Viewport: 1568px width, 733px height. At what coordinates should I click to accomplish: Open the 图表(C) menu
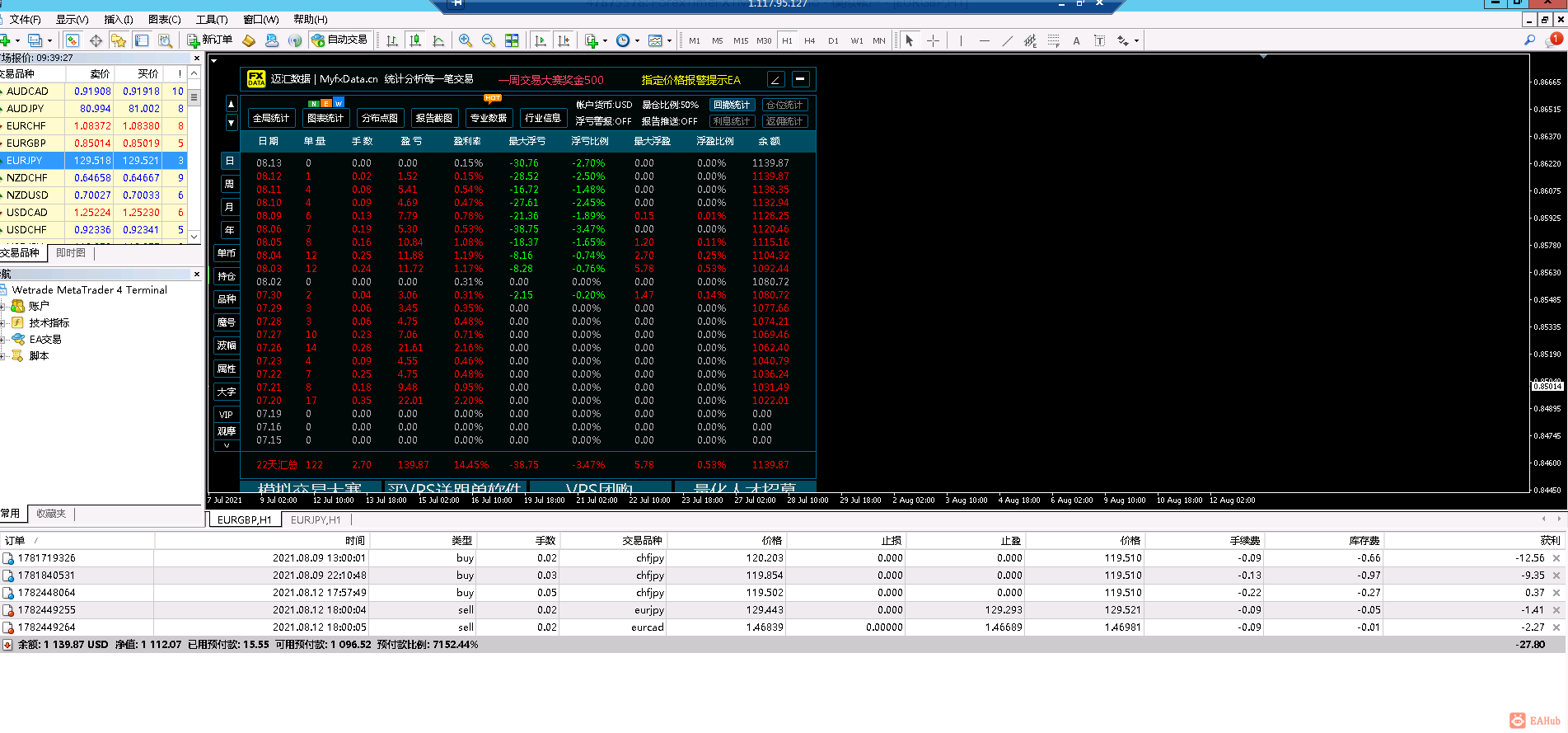164,19
